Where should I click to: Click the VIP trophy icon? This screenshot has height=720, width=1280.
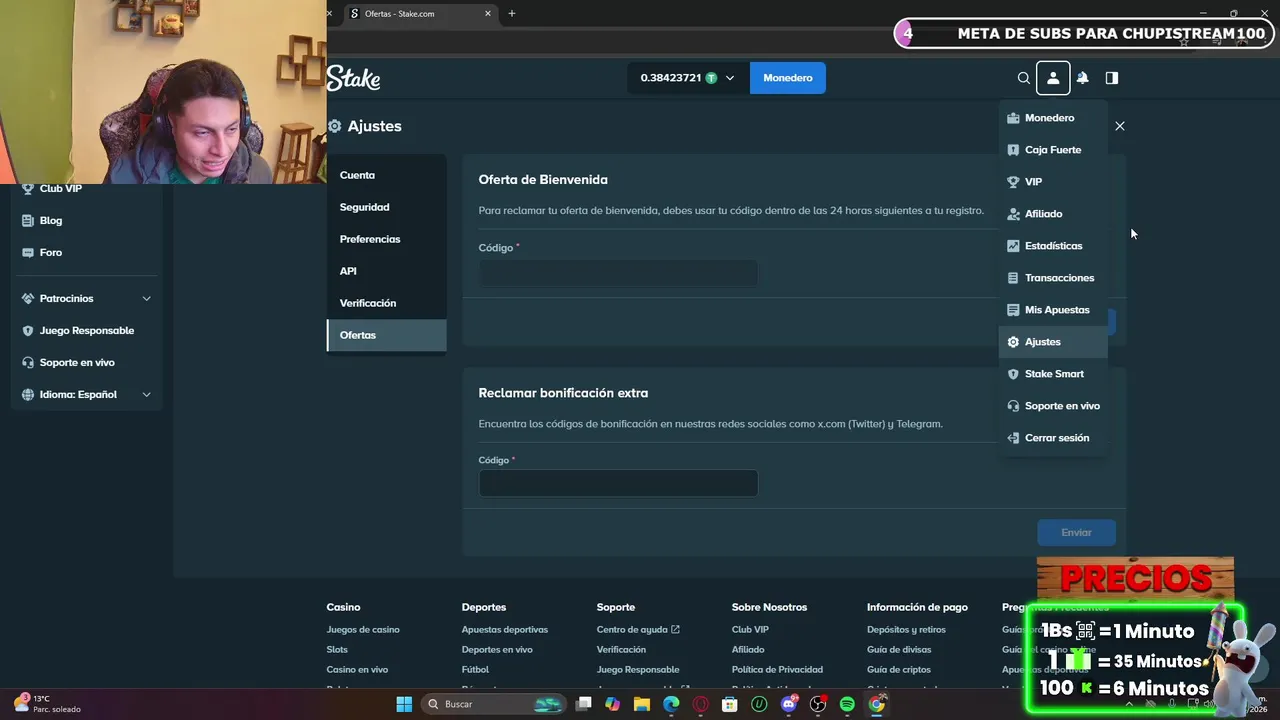pos(1013,182)
